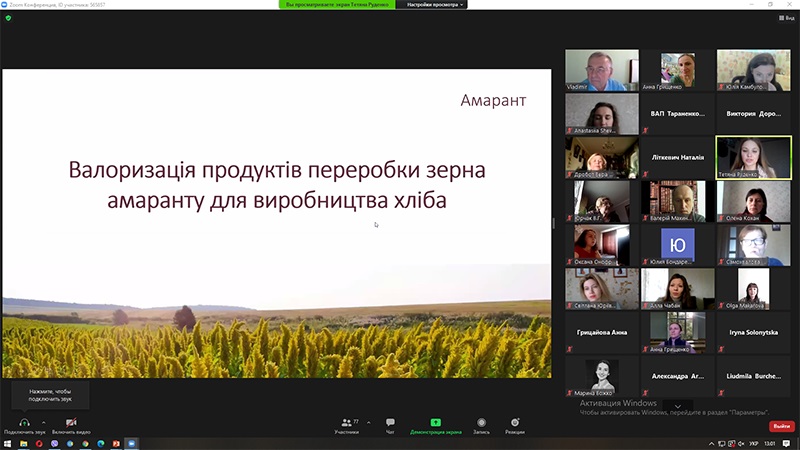Viewport: 800px width, 450px height.
Task: Turn on the camera with Включить видео
Action: click(71, 426)
